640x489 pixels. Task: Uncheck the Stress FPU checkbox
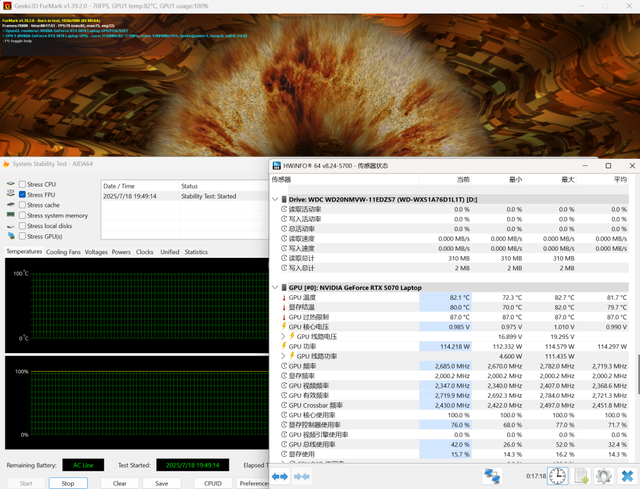[22, 195]
